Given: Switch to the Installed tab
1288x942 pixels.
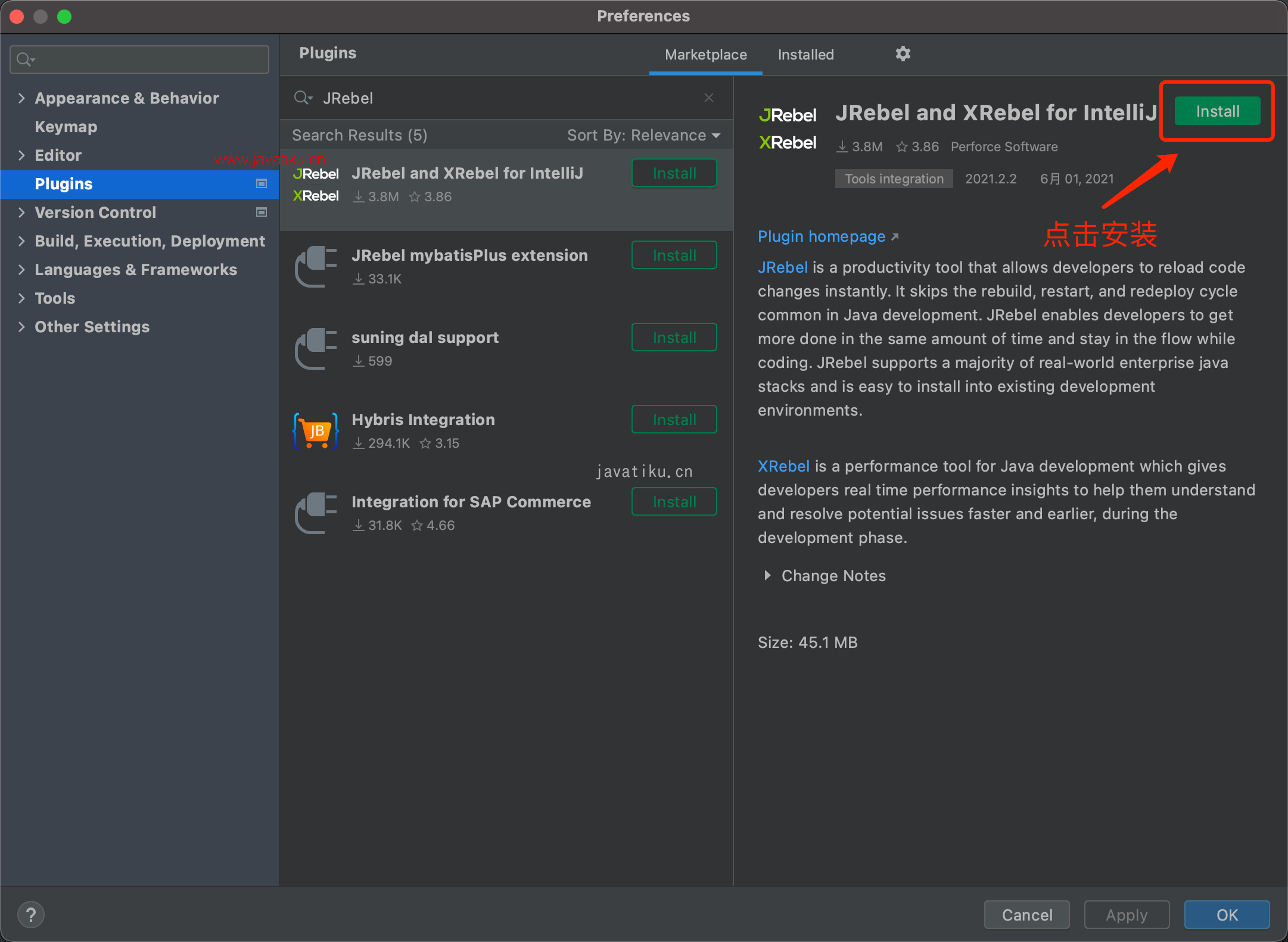Looking at the screenshot, I should click(x=805, y=55).
